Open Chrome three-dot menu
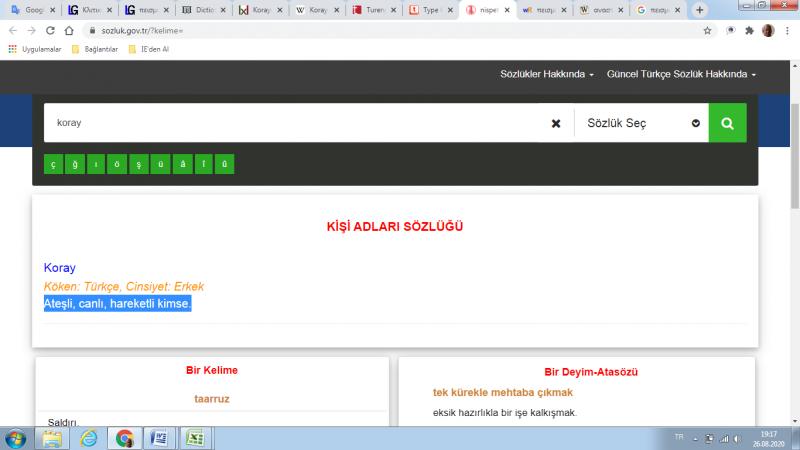 click(x=787, y=31)
